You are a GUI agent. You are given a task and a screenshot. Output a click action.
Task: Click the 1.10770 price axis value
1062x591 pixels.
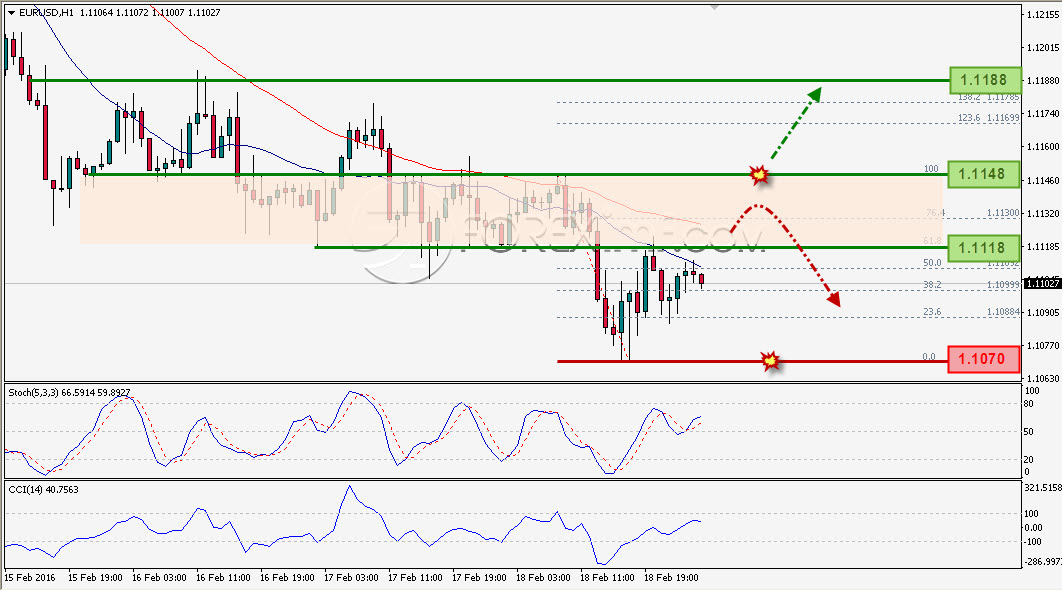point(1043,346)
